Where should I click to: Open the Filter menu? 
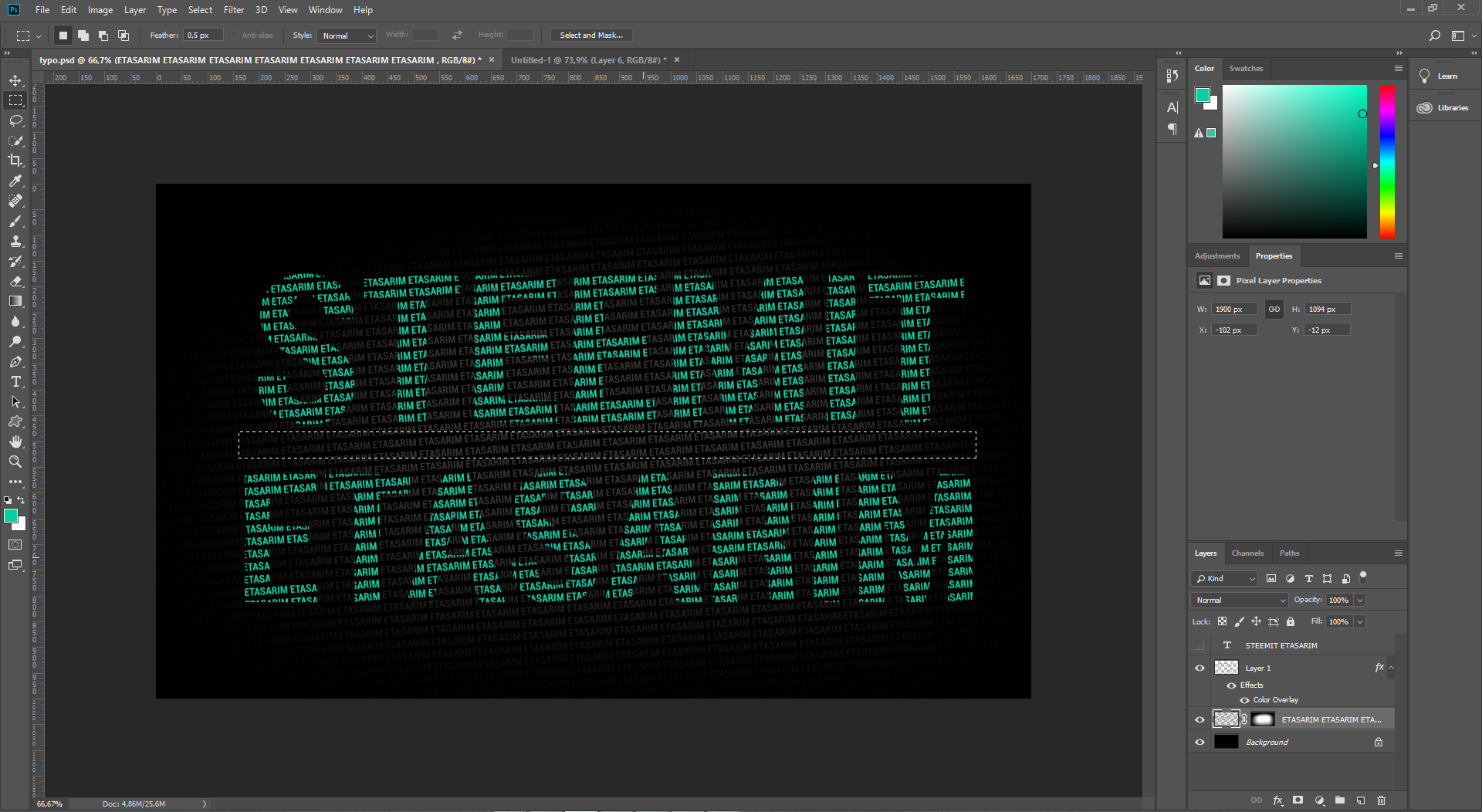233,10
